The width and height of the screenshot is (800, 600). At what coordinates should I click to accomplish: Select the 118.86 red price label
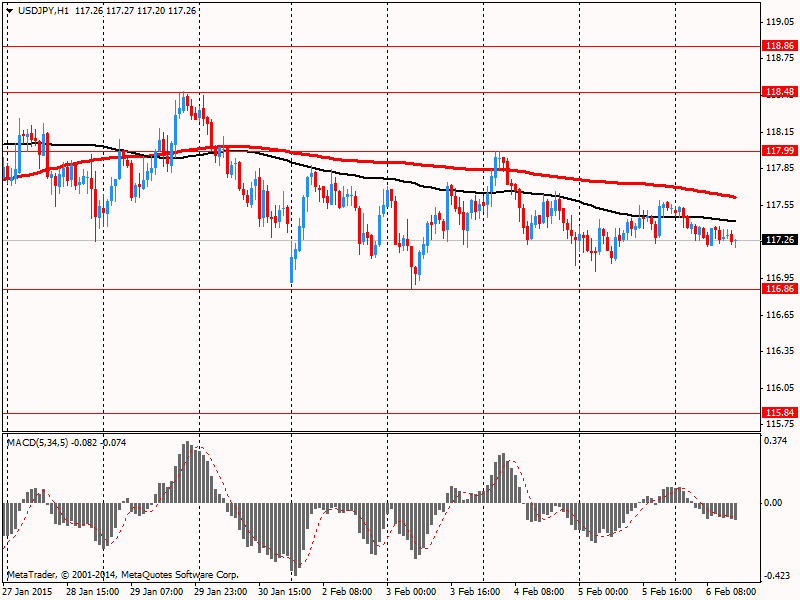(780, 46)
